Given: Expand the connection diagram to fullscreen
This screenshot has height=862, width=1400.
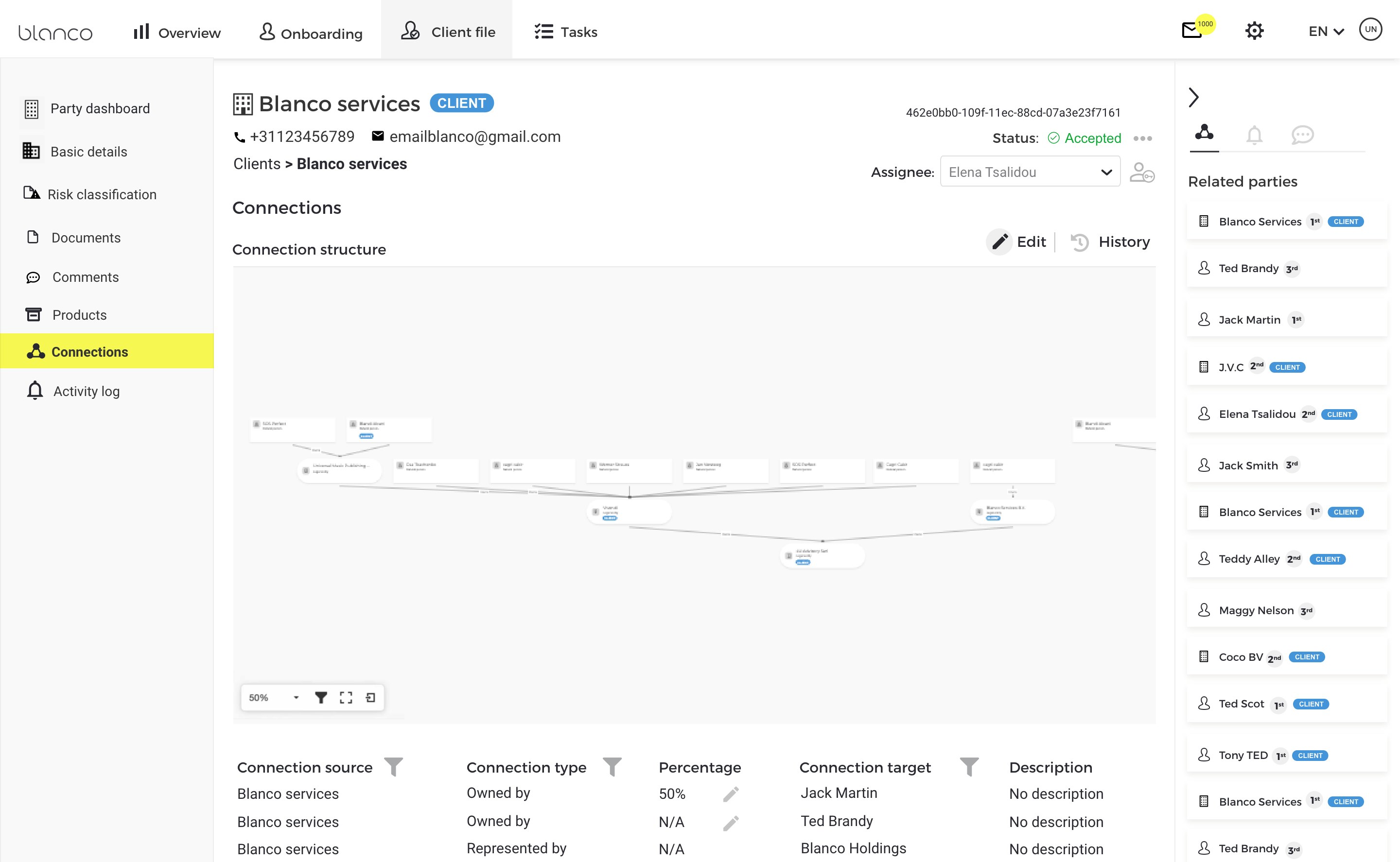Looking at the screenshot, I should coord(346,697).
